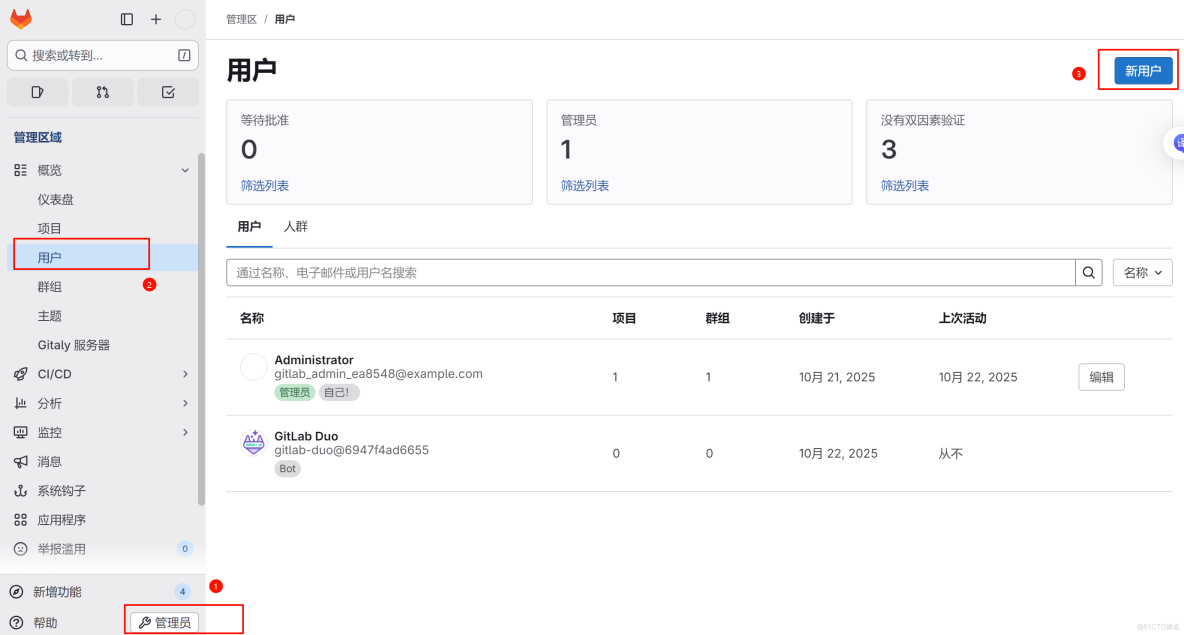The image size is (1184, 635).
Task: Open the create new (+) menu
Action: 155,18
